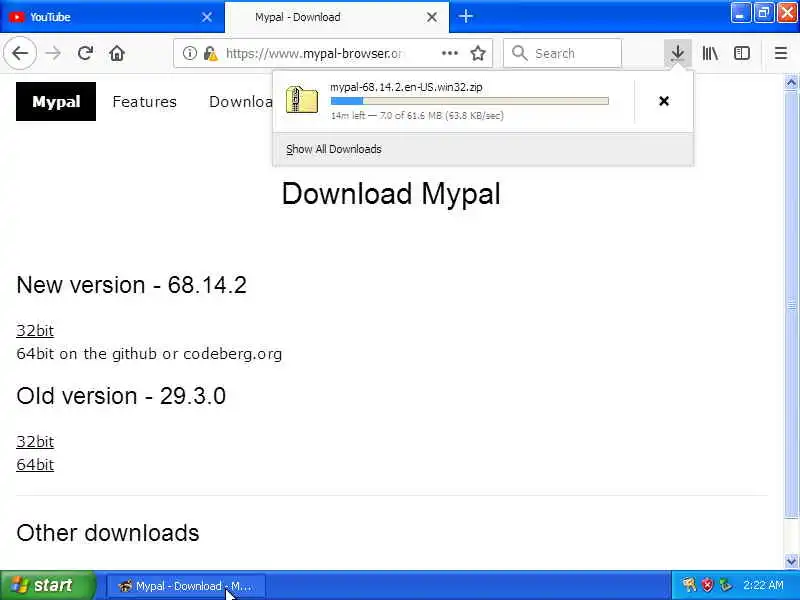Image resolution: width=800 pixels, height=600 pixels.
Task: Open a new tab with plus button
Action: click(x=465, y=16)
